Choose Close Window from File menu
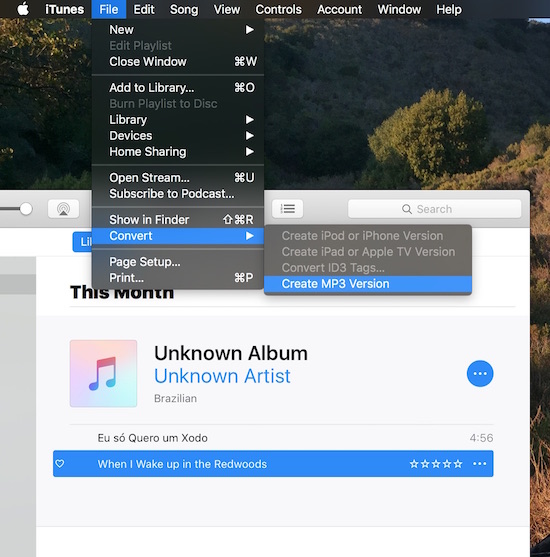 point(178,61)
